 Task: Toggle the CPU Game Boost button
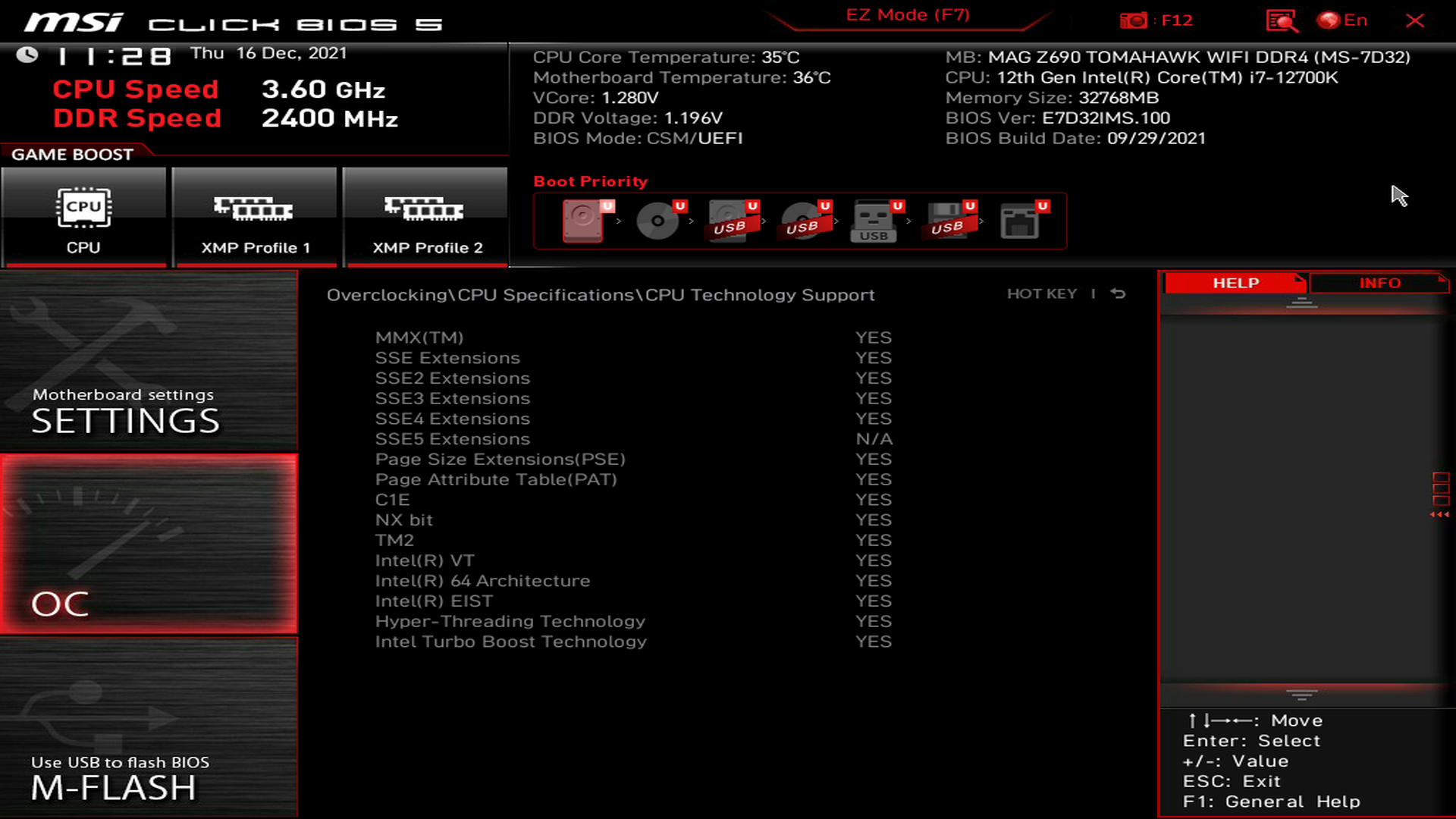point(83,218)
